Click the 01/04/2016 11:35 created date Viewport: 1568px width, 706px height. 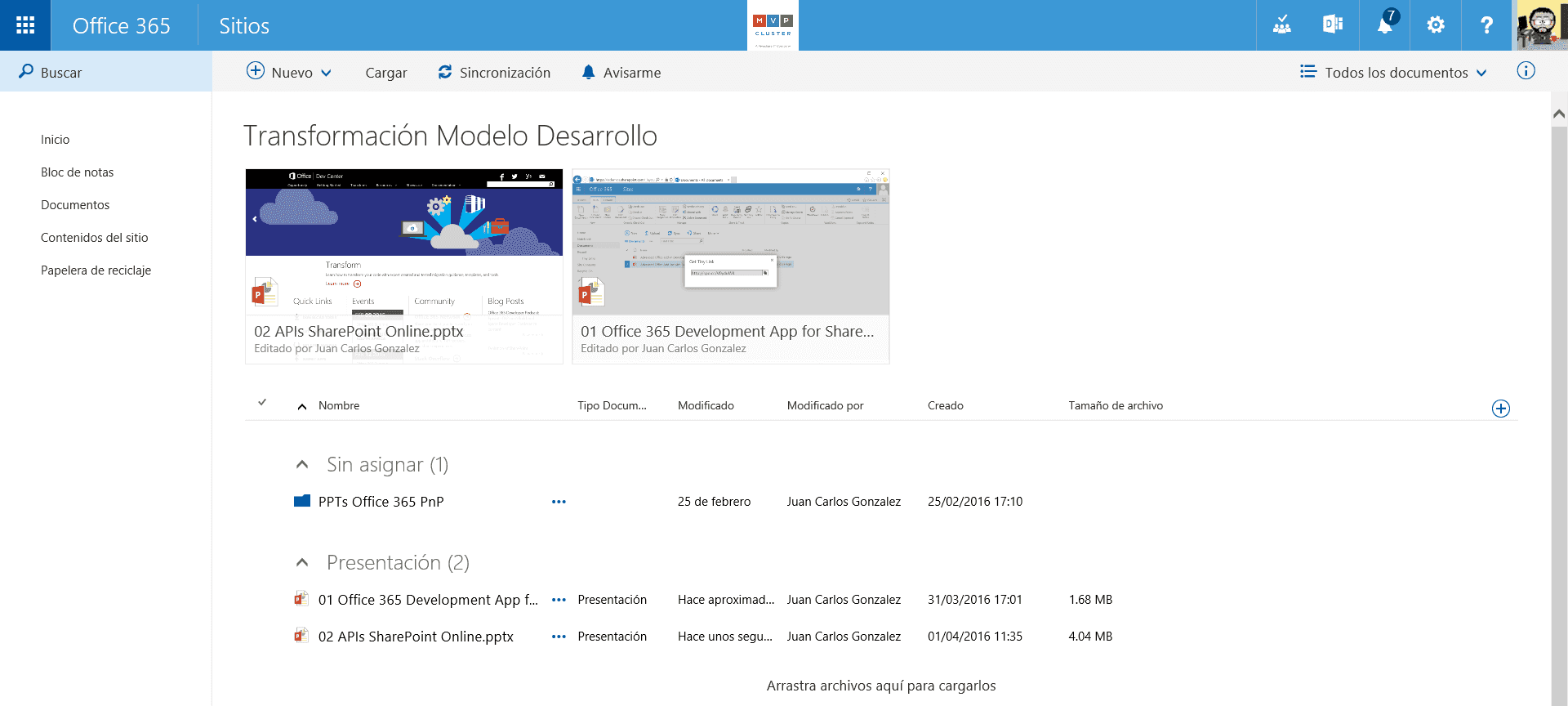point(975,637)
